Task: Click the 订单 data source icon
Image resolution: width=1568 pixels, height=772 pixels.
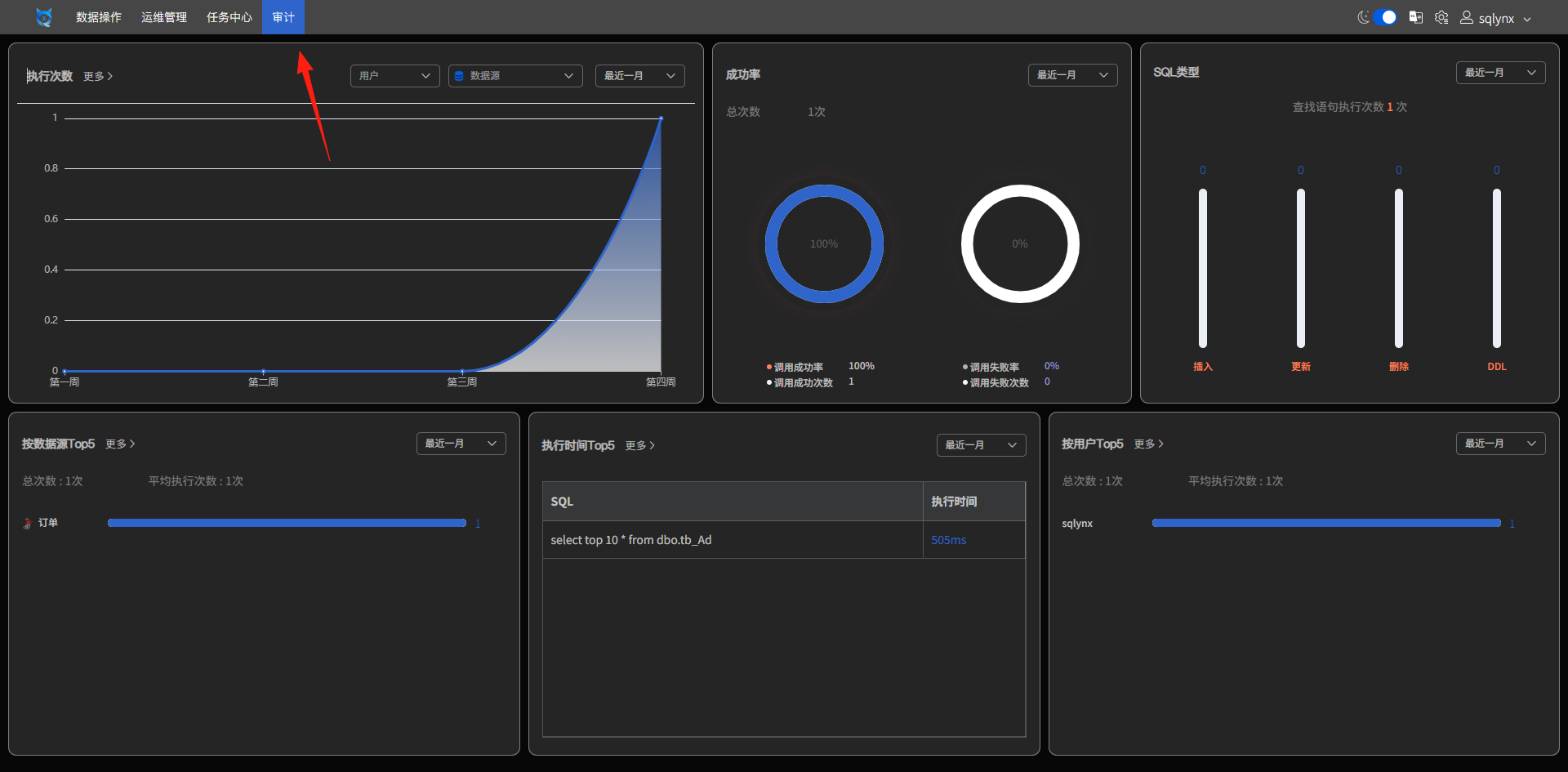Action: coord(28,524)
